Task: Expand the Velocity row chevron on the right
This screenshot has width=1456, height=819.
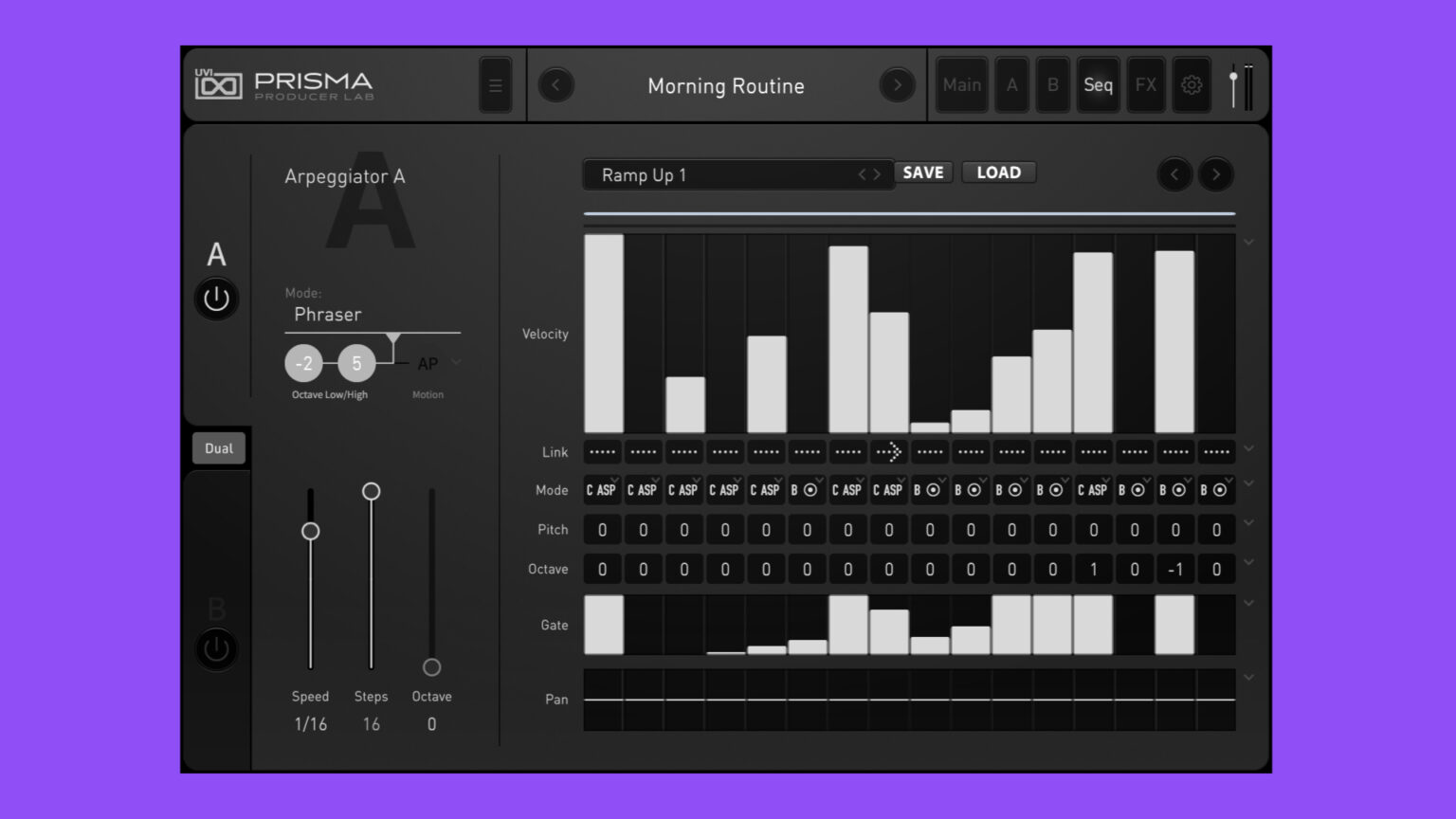Action: 1248,242
